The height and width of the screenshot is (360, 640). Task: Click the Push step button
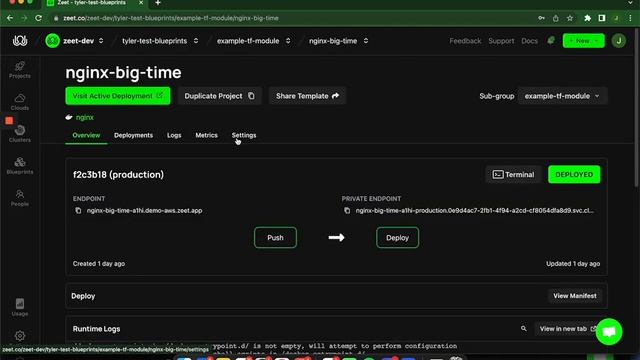click(x=275, y=238)
